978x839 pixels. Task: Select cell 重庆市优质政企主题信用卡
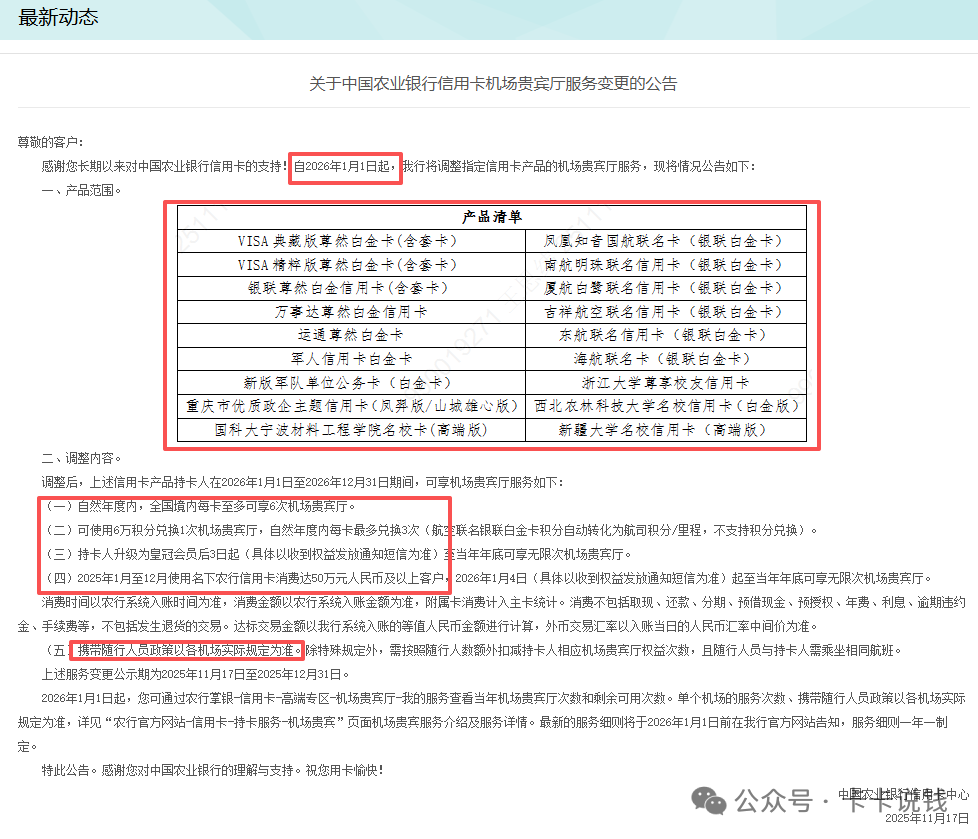click(351, 406)
